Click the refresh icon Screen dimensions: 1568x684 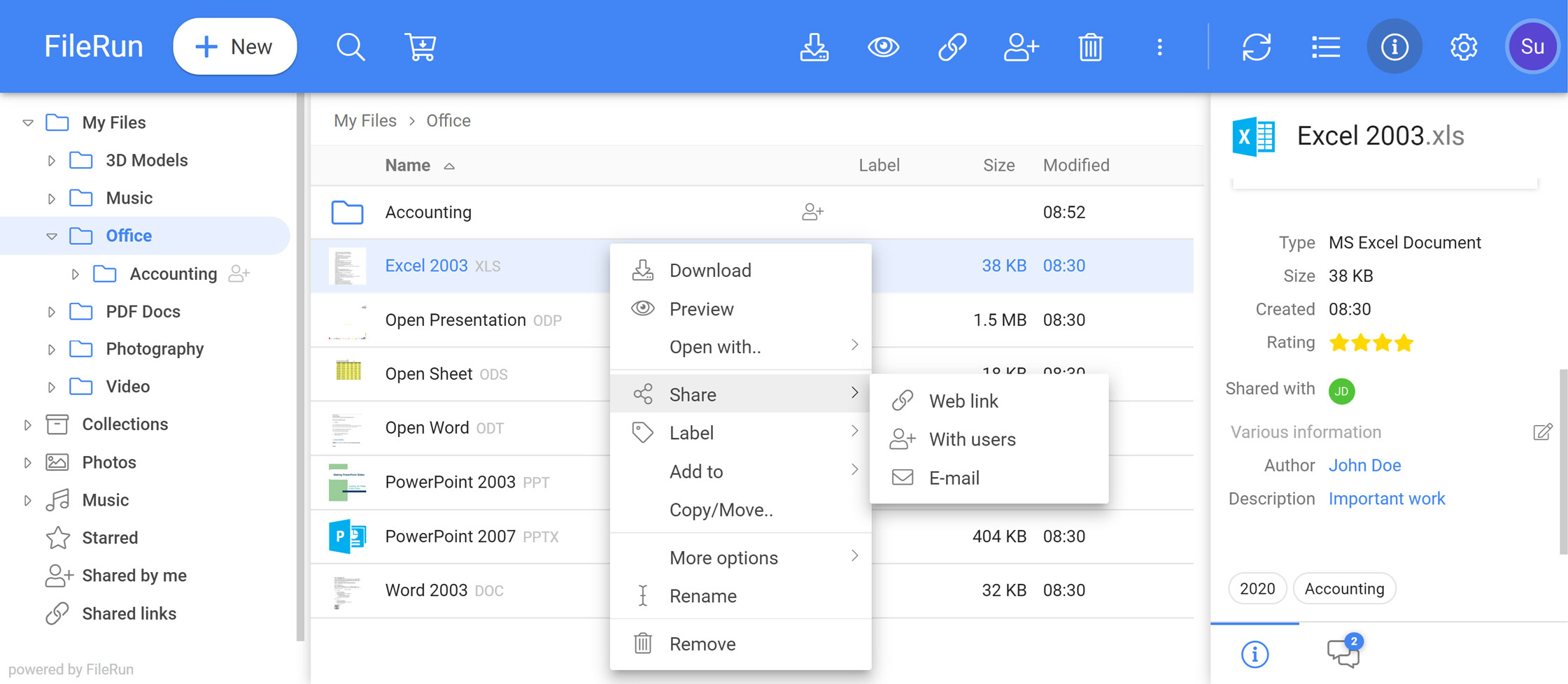tap(1256, 47)
